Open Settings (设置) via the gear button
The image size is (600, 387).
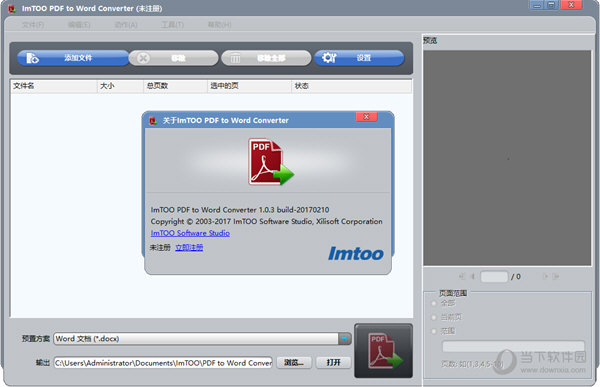coord(359,58)
